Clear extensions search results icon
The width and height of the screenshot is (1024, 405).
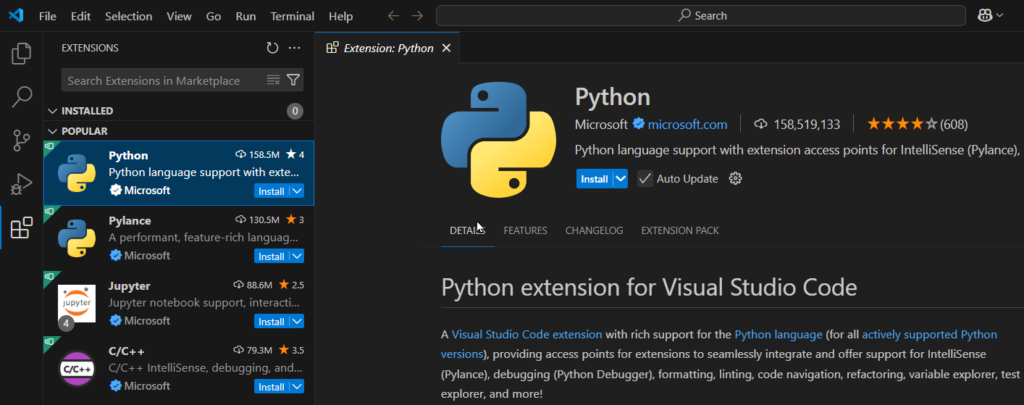pos(273,80)
